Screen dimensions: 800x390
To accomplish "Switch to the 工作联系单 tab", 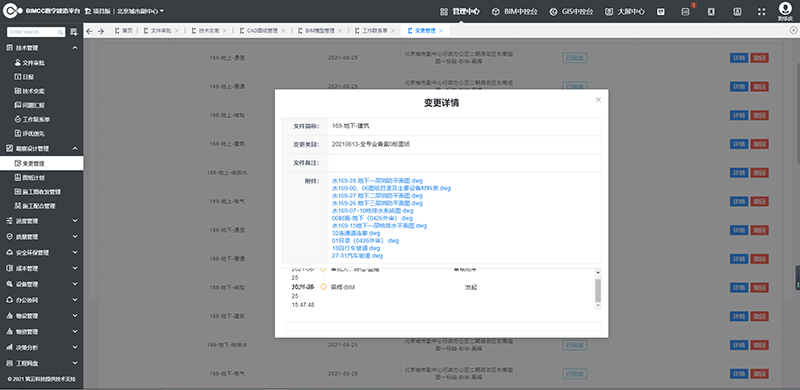I will coord(372,31).
